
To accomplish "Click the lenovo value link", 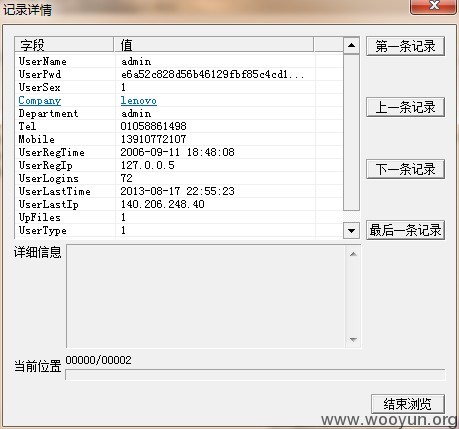I will [x=139, y=100].
